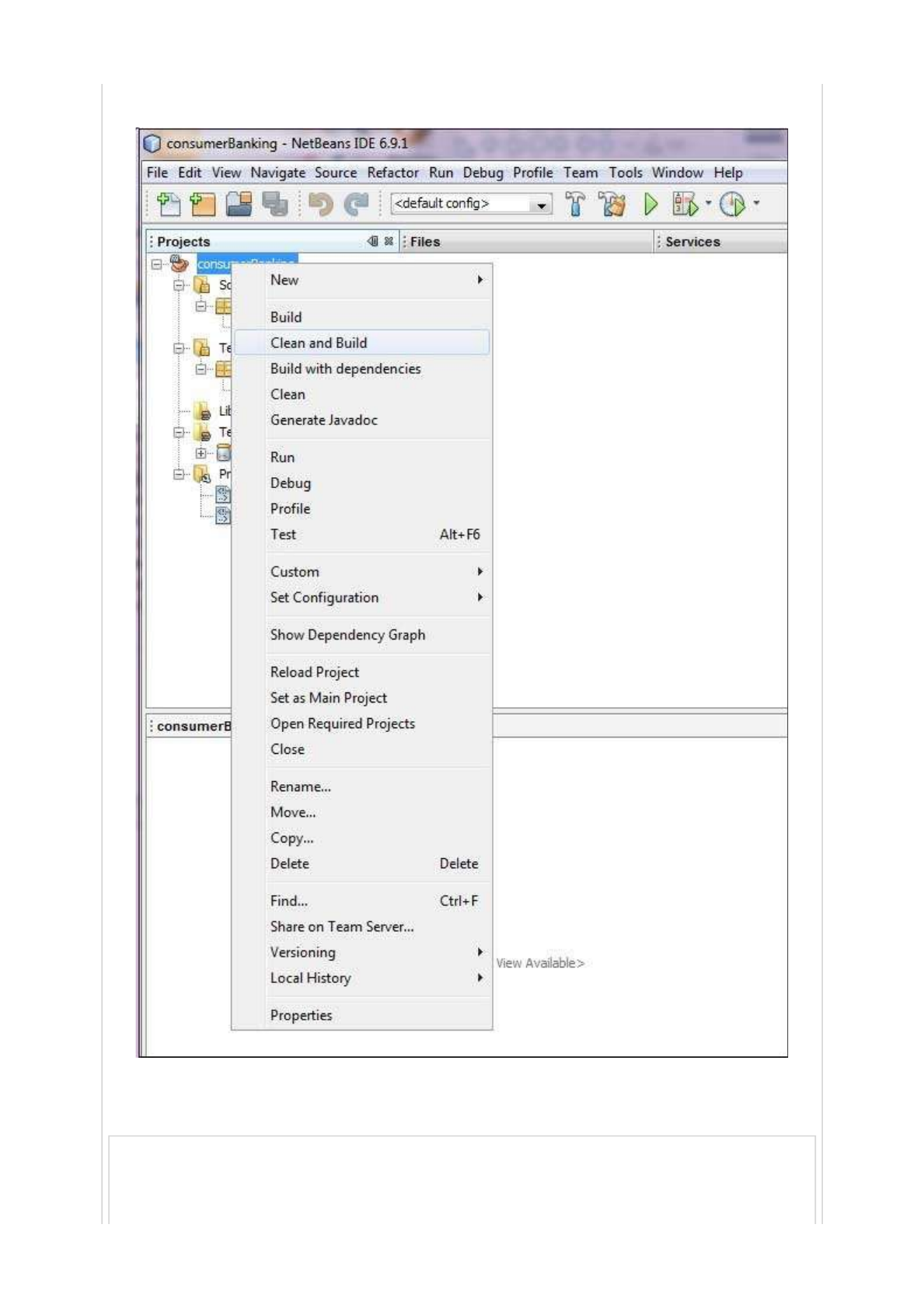Click the New Project toolbar icon
The width and height of the screenshot is (924, 1308).
pos(202,204)
